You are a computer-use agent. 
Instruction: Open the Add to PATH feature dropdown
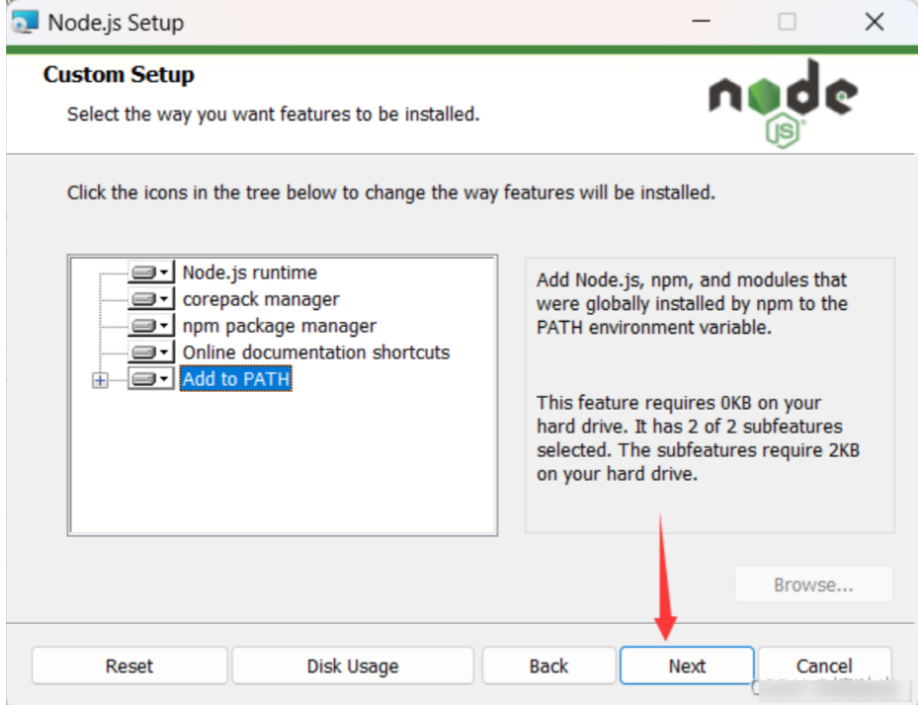tap(151, 379)
